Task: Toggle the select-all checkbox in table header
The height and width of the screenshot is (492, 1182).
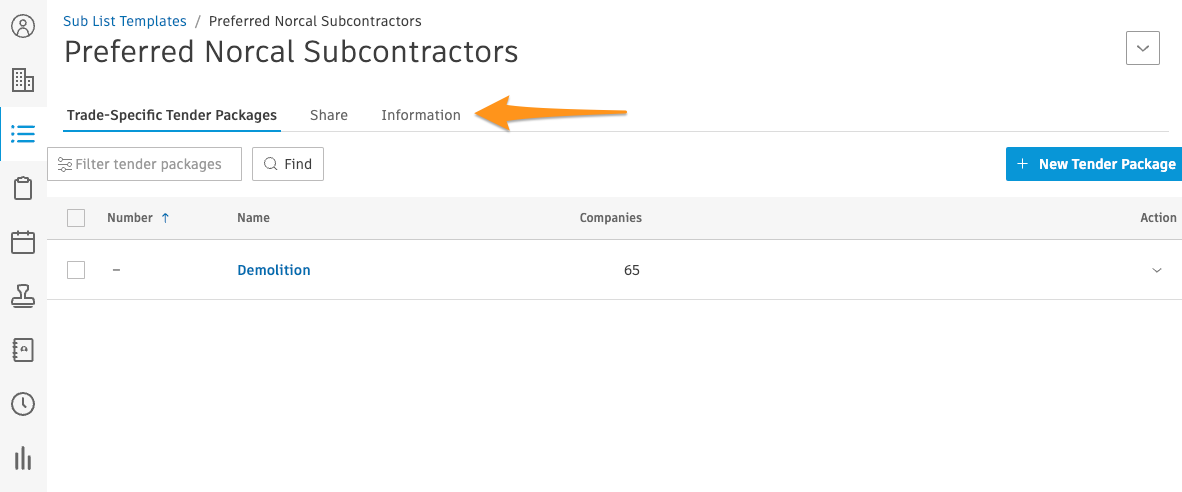Action: point(76,218)
